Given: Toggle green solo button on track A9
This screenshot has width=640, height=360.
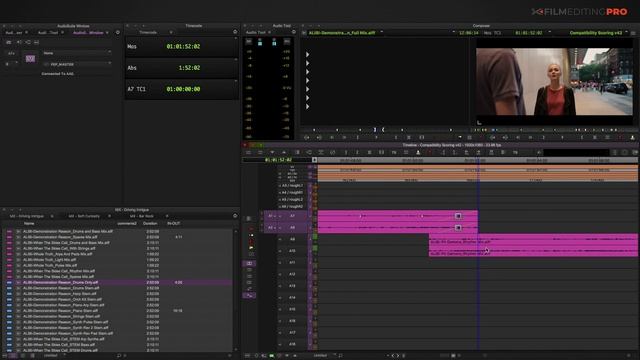Looking at the screenshot, I should [315, 237].
